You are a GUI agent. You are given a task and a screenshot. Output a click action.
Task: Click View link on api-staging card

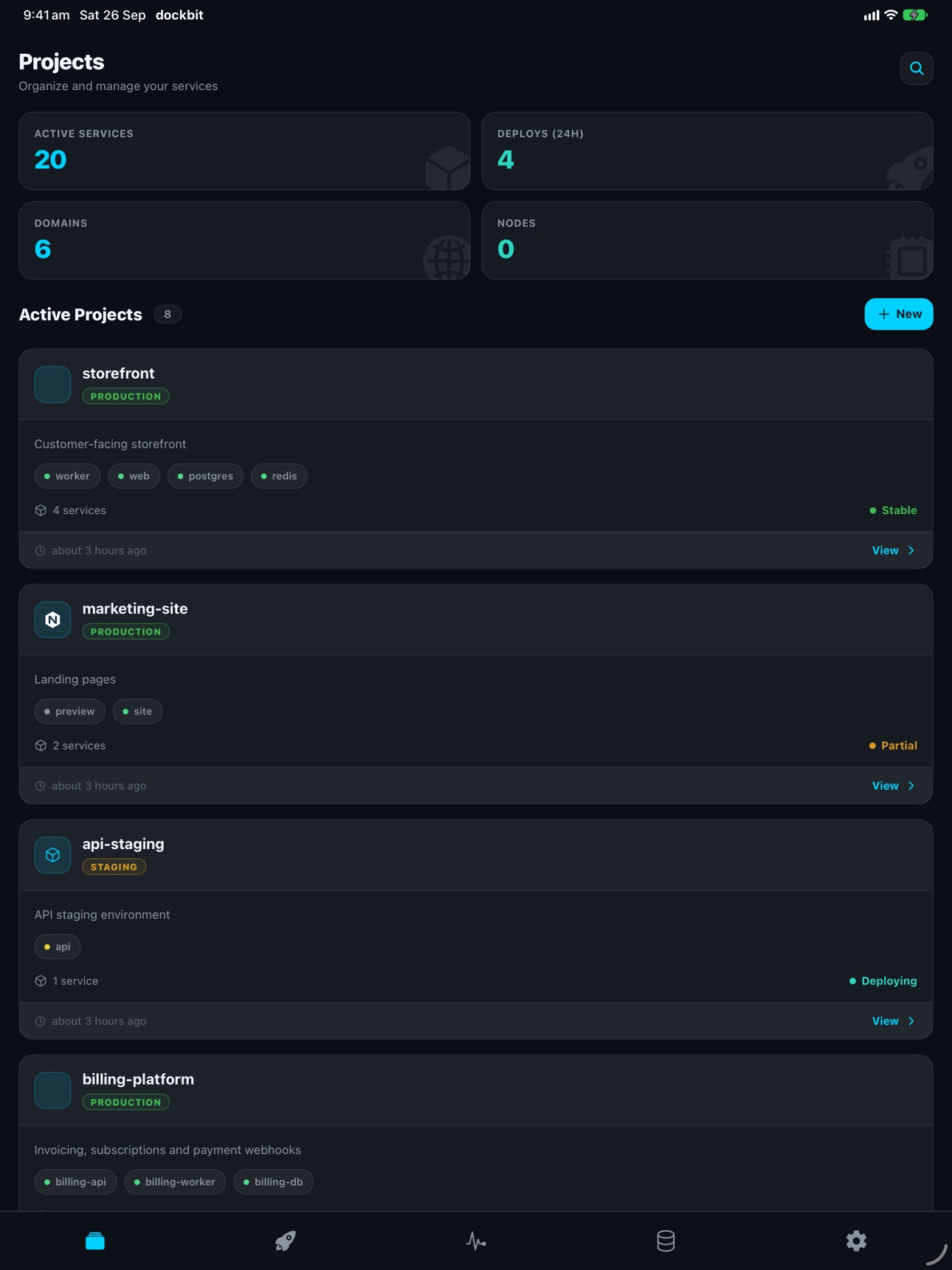pyautogui.click(x=894, y=1021)
